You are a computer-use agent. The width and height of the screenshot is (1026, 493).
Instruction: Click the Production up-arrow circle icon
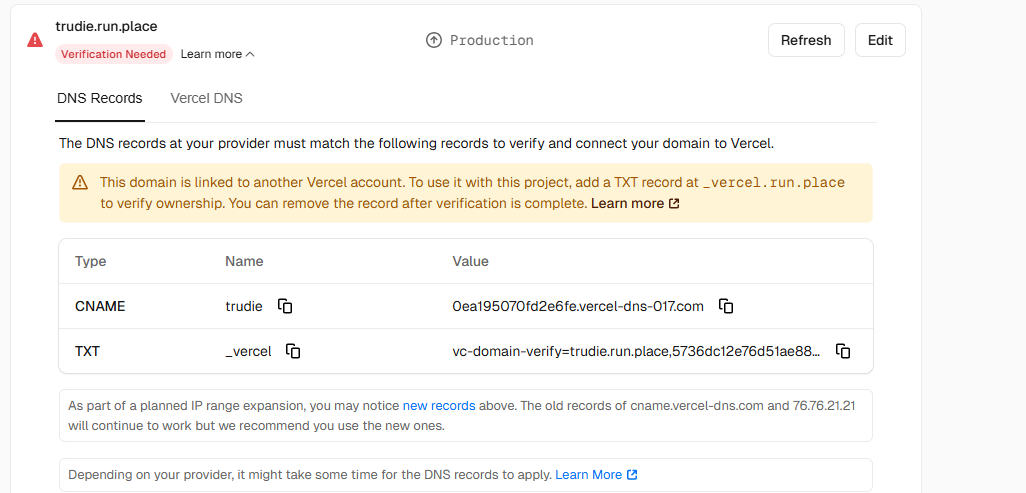[x=434, y=40]
